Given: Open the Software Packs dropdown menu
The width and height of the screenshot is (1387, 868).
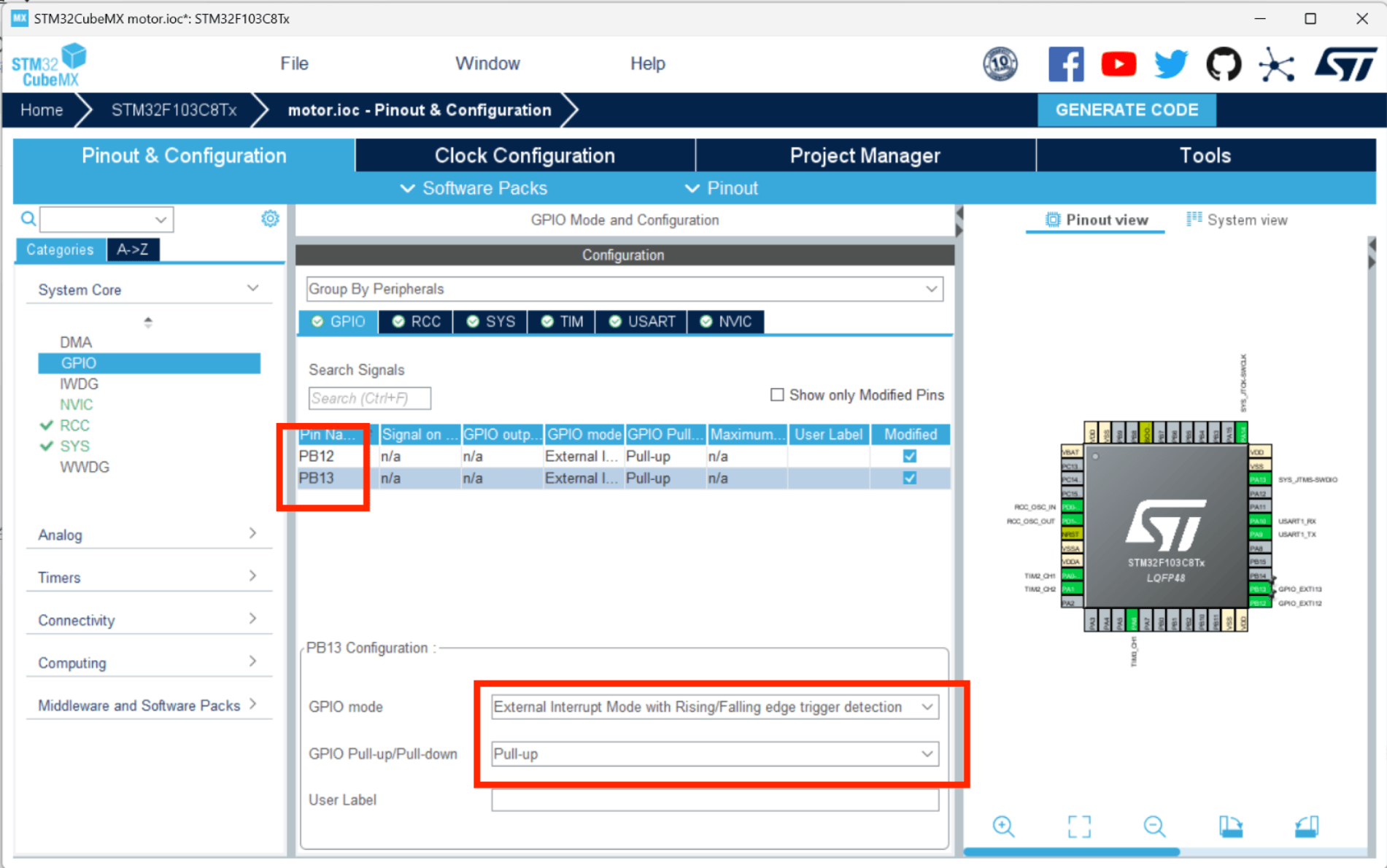Looking at the screenshot, I should click(474, 188).
